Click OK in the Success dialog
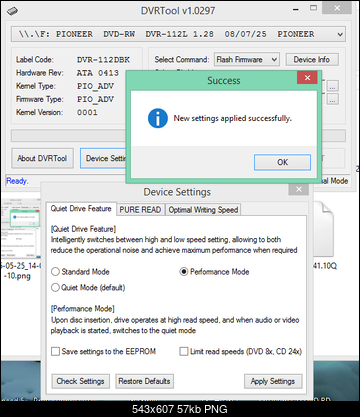Viewport: 360px width, 417px height. pos(282,162)
